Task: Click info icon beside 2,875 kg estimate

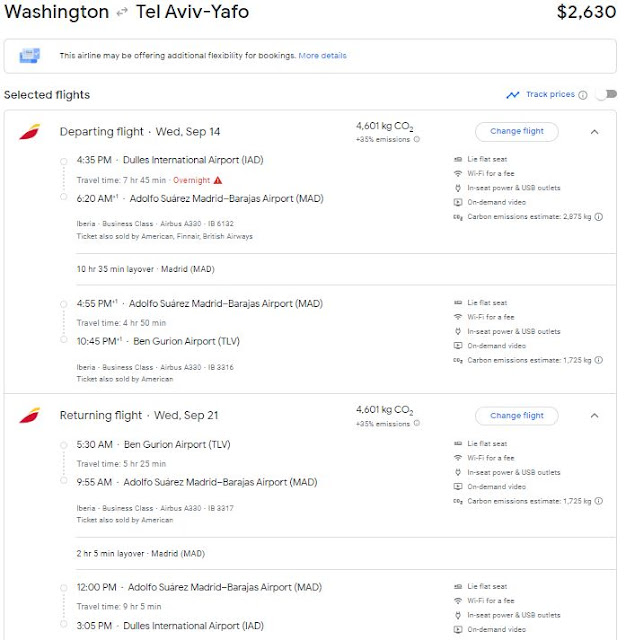Action: pos(599,216)
